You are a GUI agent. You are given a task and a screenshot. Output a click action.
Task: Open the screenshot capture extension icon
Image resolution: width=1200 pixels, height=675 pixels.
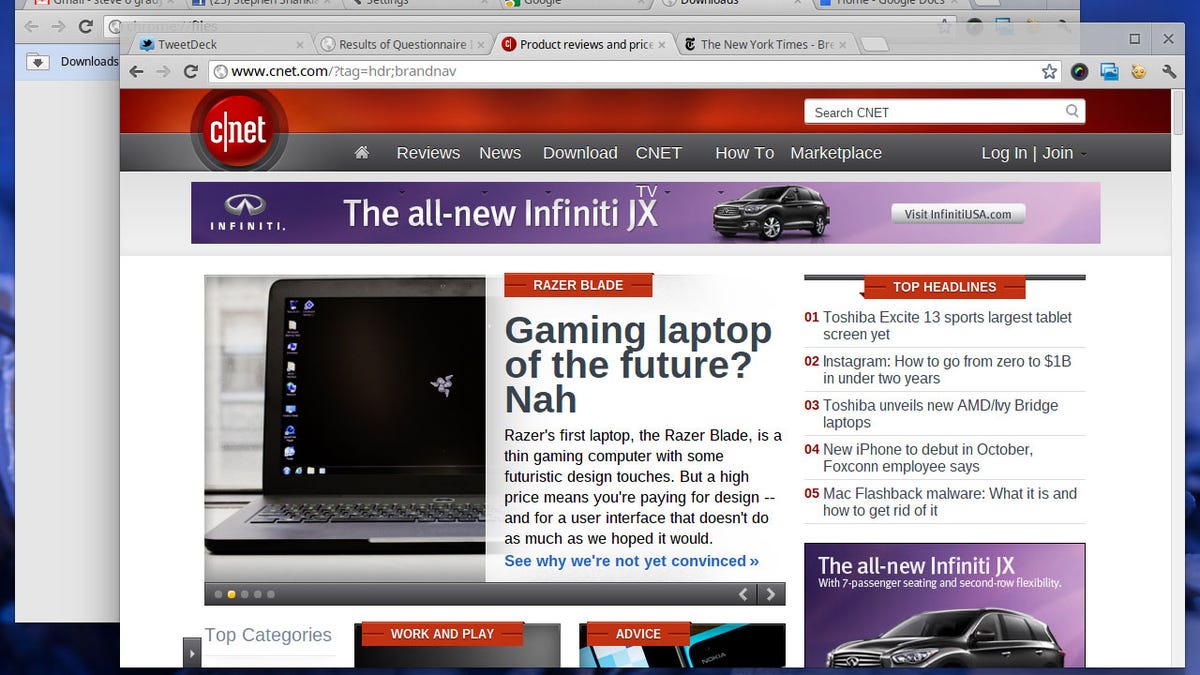pos(1110,72)
